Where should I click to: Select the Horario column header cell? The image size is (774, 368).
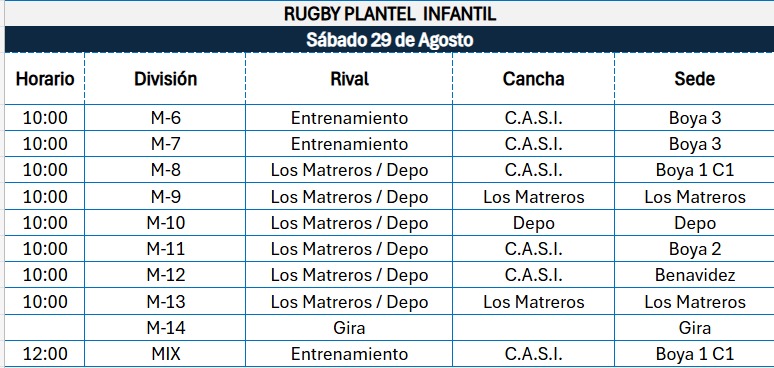(x=45, y=78)
